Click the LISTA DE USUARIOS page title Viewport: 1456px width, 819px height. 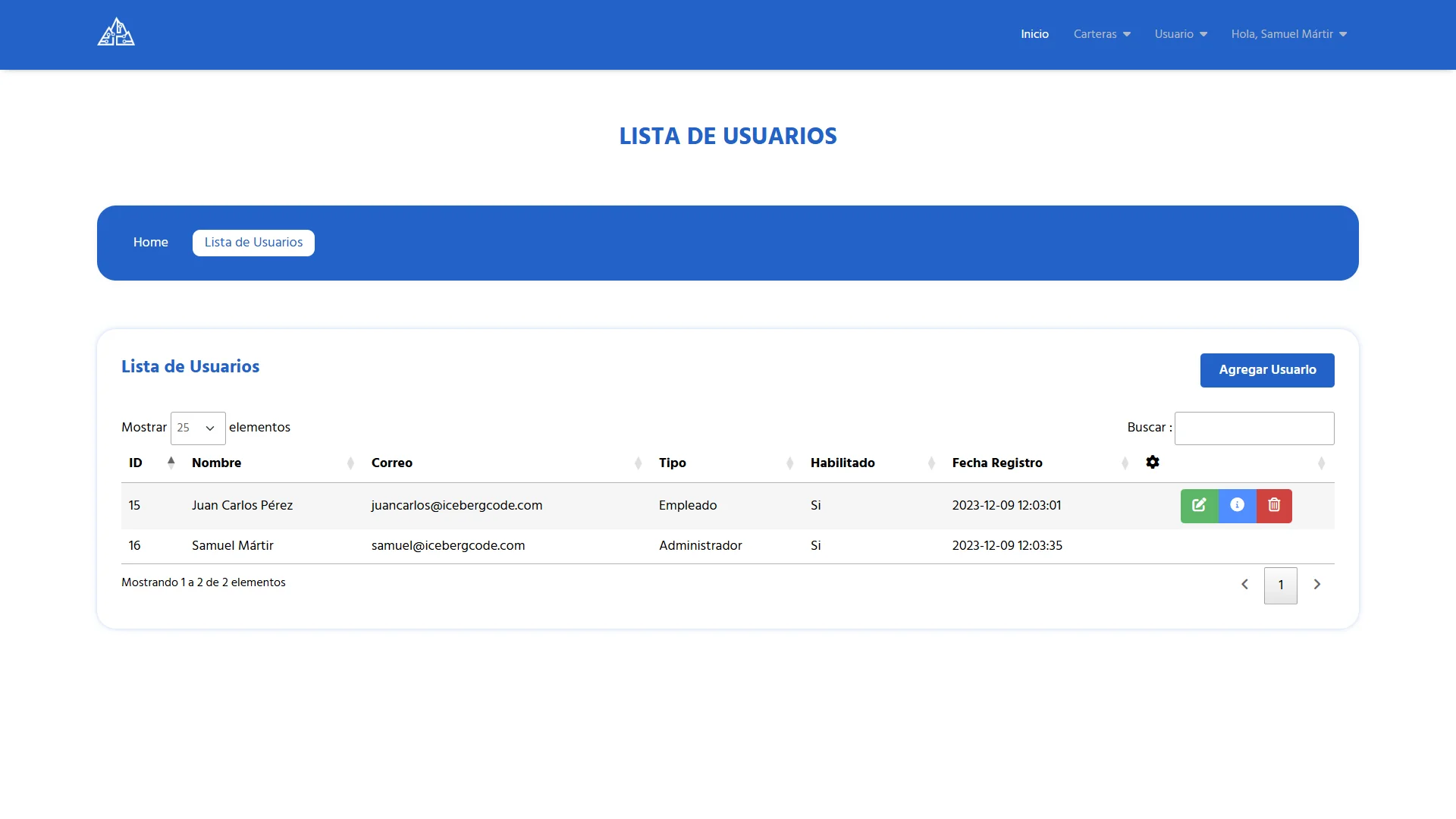point(728,136)
